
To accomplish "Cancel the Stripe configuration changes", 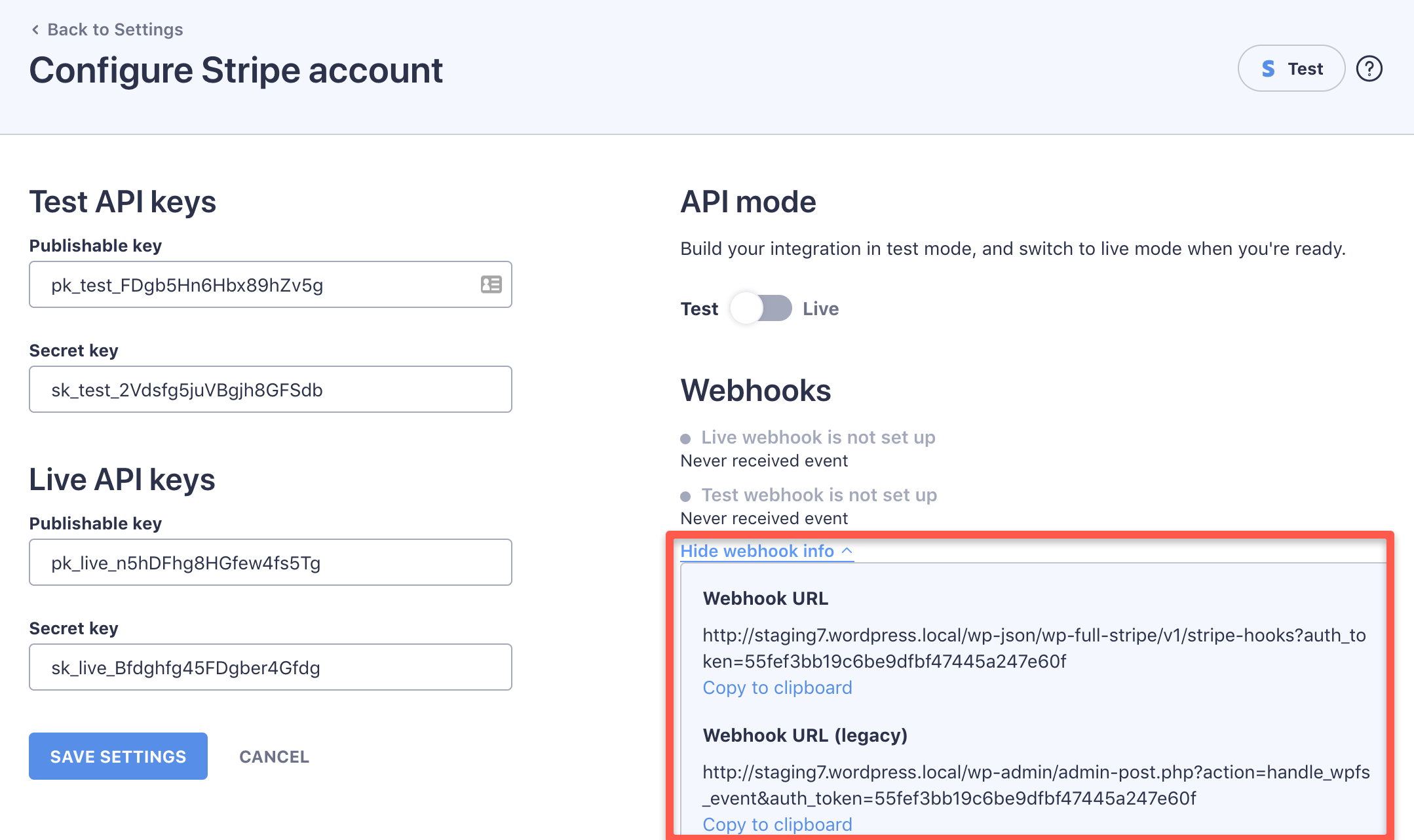I will (274, 756).
